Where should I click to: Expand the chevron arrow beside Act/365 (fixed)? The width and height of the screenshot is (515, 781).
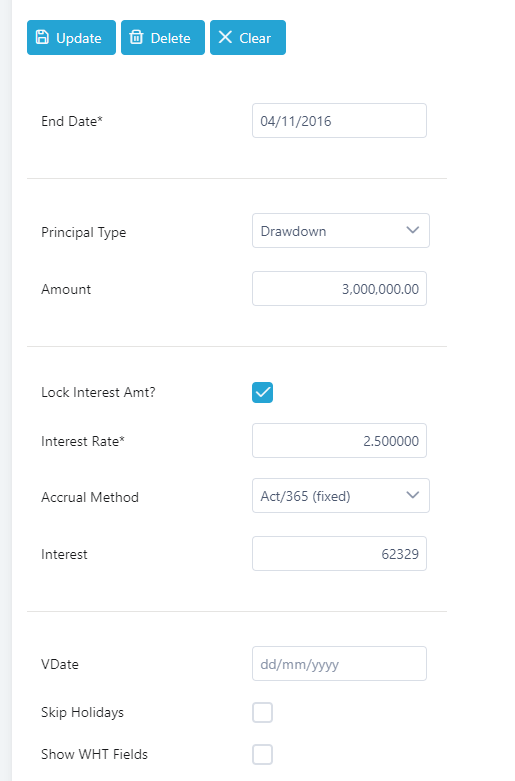tap(412, 495)
